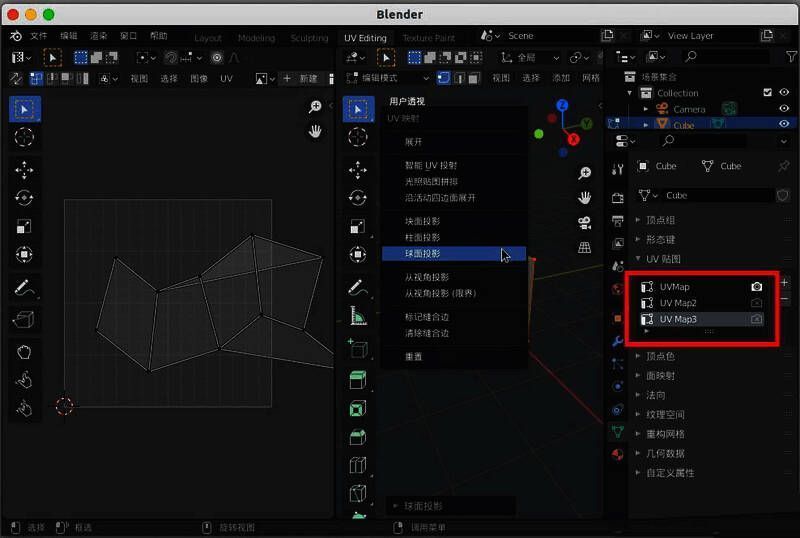The image size is (800, 538).
Task: Click the red X axis on navigation gizmo
Action: coord(573,139)
